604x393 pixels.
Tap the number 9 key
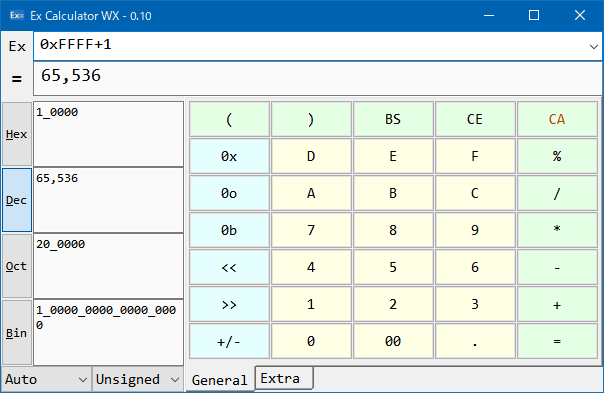click(x=475, y=230)
